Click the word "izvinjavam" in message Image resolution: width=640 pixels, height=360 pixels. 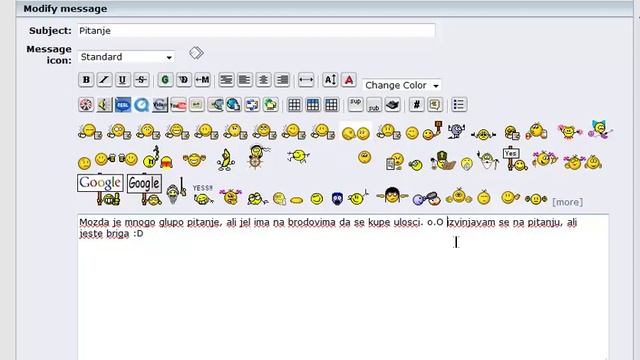click(472, 222)
